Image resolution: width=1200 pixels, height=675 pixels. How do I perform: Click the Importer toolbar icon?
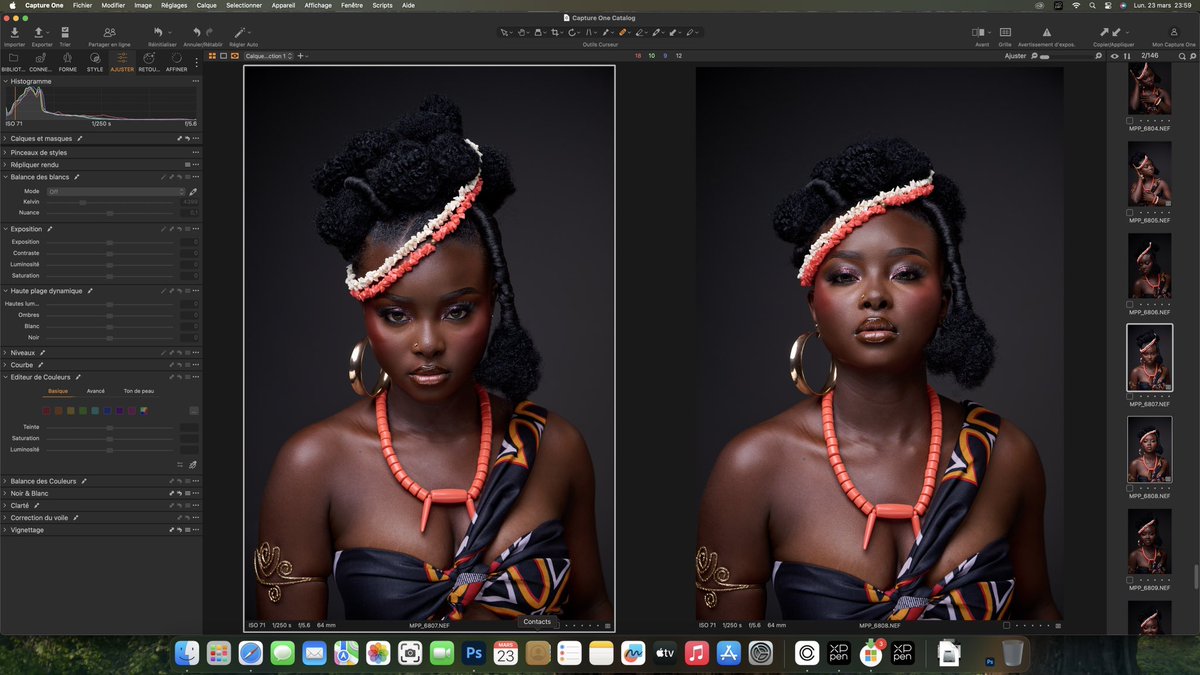point(14,33)
